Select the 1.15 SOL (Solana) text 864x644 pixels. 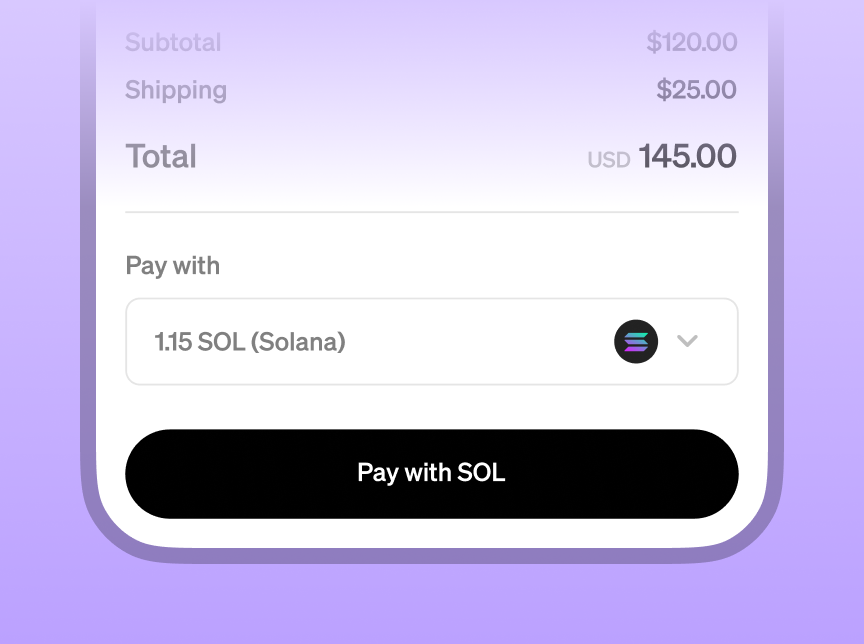pyautogui.click(x=250, y=342)
